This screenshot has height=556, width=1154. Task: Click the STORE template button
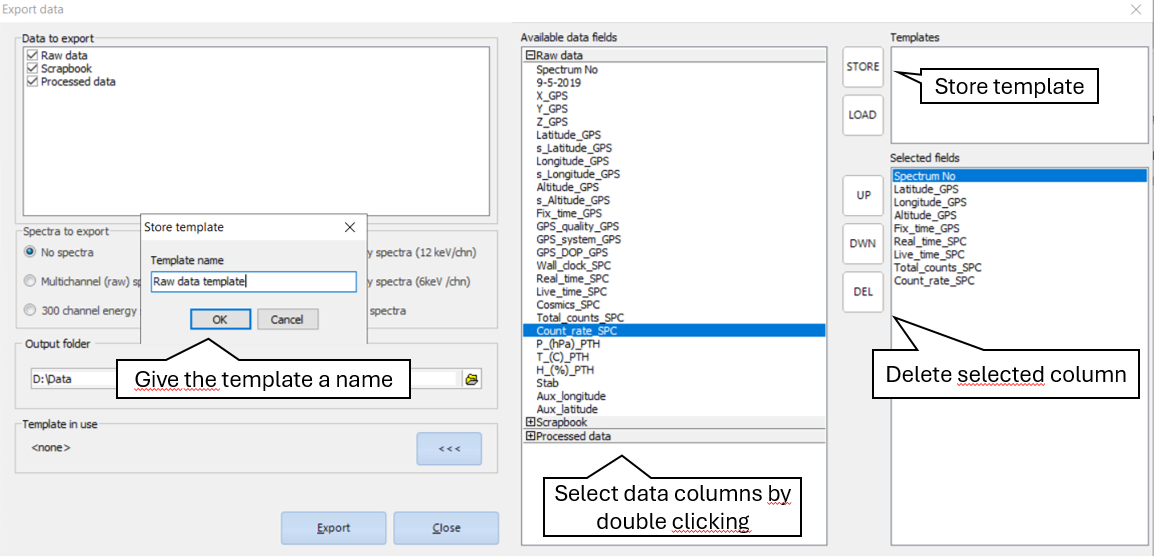862,67
